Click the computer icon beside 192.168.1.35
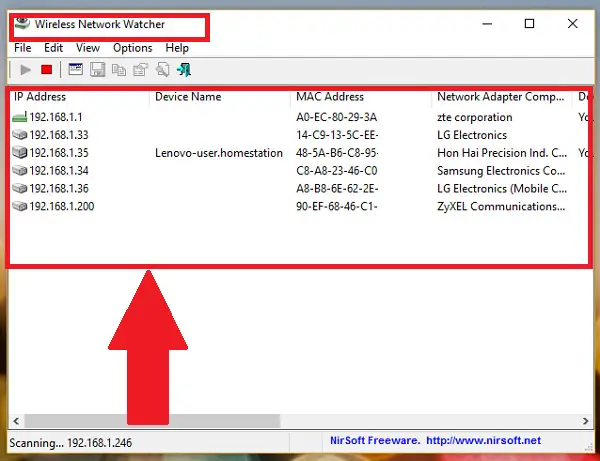Screen dimensions: 600x461 20,152
